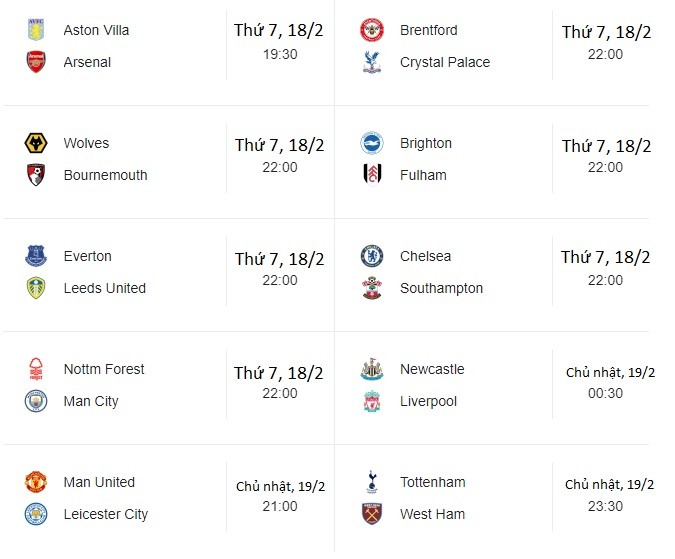Click the Chelsea club crest
Screen dimensions: 675x559
pos(372,256)
